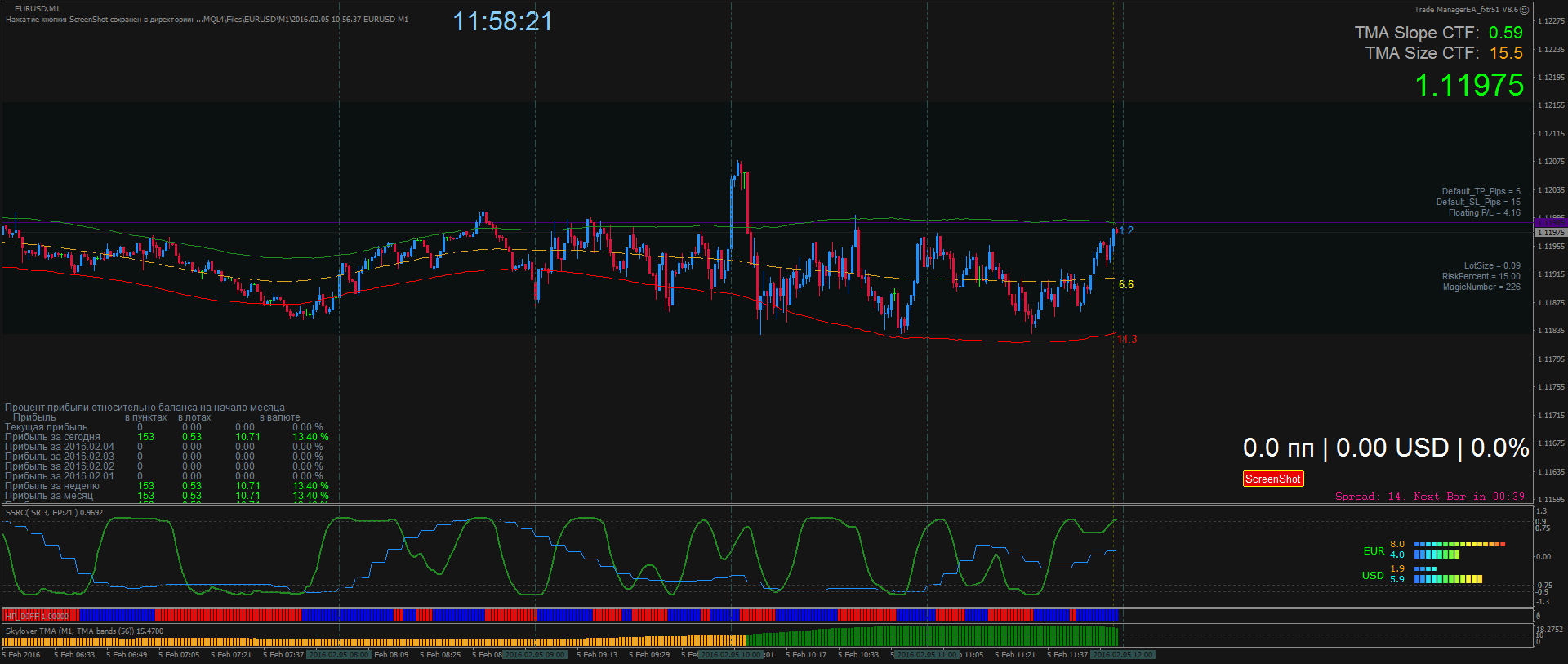Screen dimensions: 1568x664
Task: Click the Default_TP_Pips = 5 line
Action: click(1481, 191)
